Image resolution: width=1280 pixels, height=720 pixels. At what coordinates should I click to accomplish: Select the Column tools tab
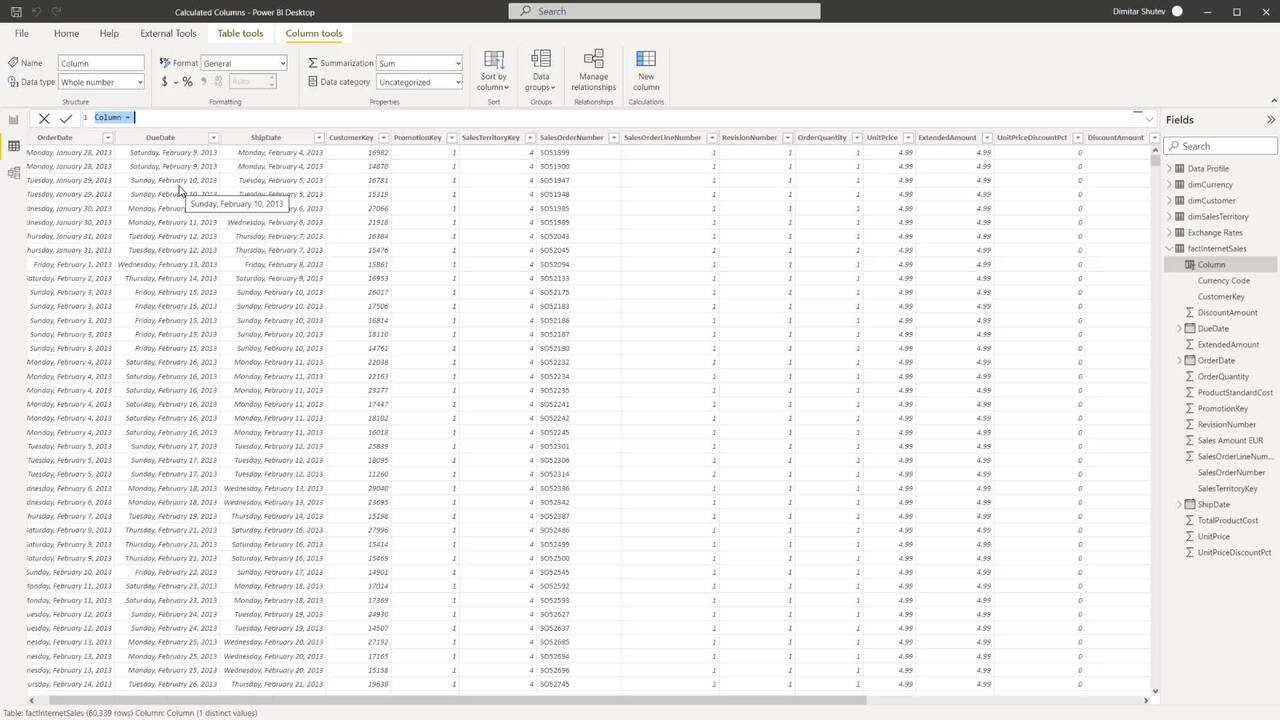coord(314,33)
